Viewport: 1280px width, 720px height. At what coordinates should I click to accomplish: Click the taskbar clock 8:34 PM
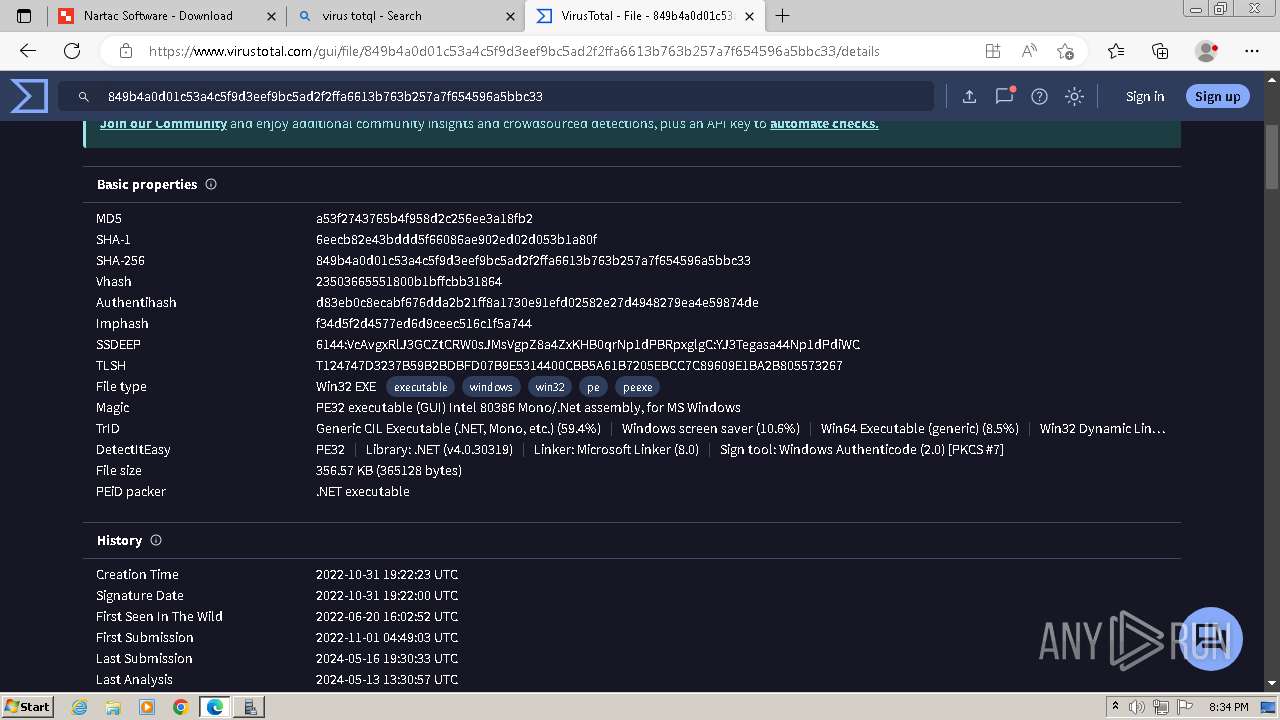(x=1229, y=707)
